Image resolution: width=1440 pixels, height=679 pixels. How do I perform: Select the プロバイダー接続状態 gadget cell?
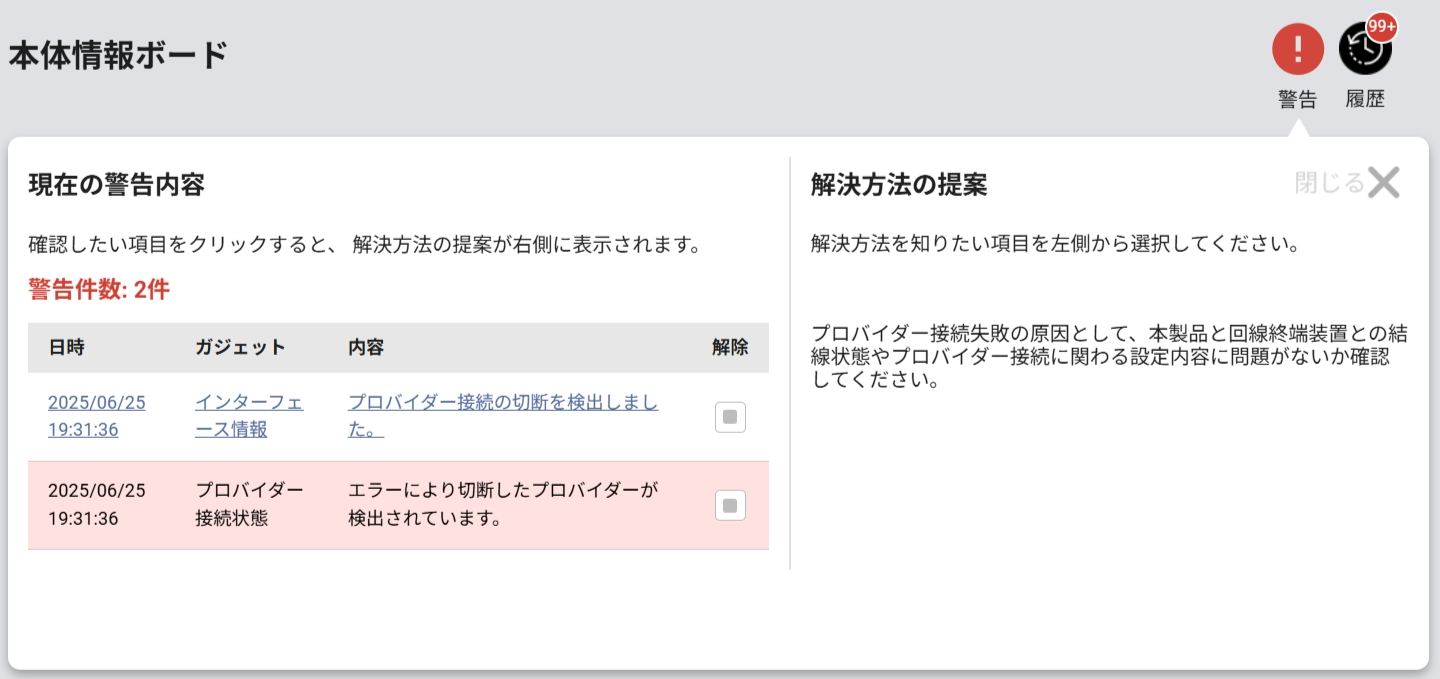coord(249,504)
